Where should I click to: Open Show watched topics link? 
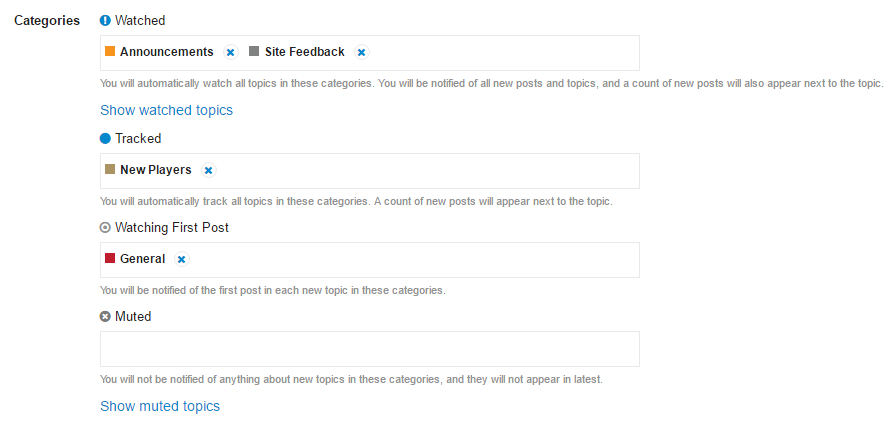click(x=166, y=110)
